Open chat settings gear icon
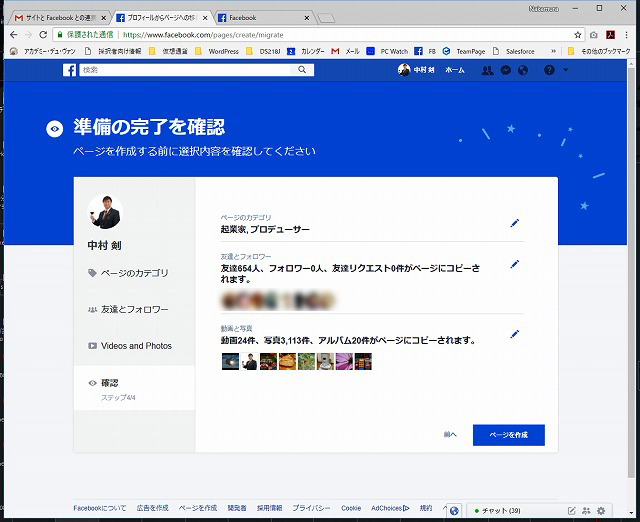Screen dimensions: 640x522 point(601,511)
